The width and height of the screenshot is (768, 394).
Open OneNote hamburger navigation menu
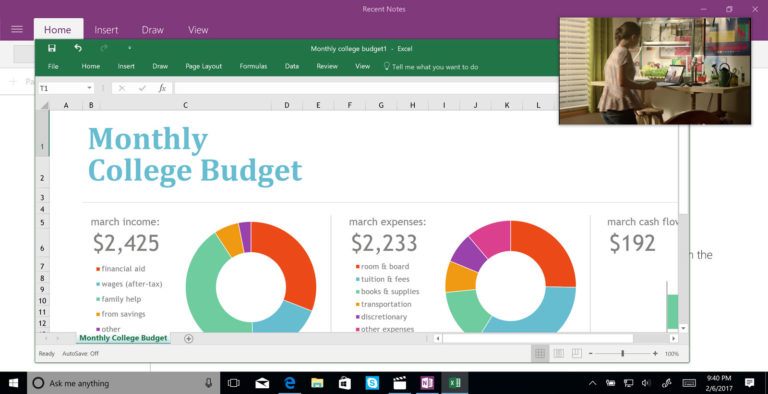(x=17, y=29)
